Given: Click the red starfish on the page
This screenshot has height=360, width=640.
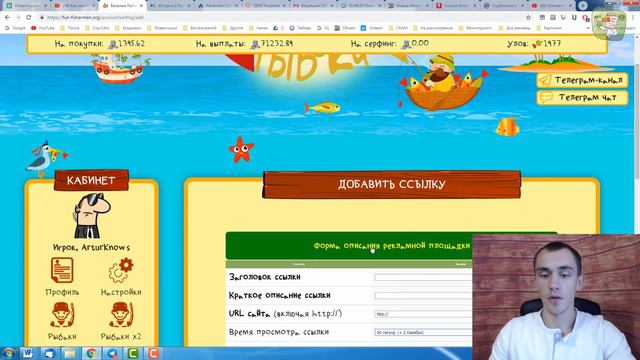Looking at the screenshot, I should pos(241,149).
